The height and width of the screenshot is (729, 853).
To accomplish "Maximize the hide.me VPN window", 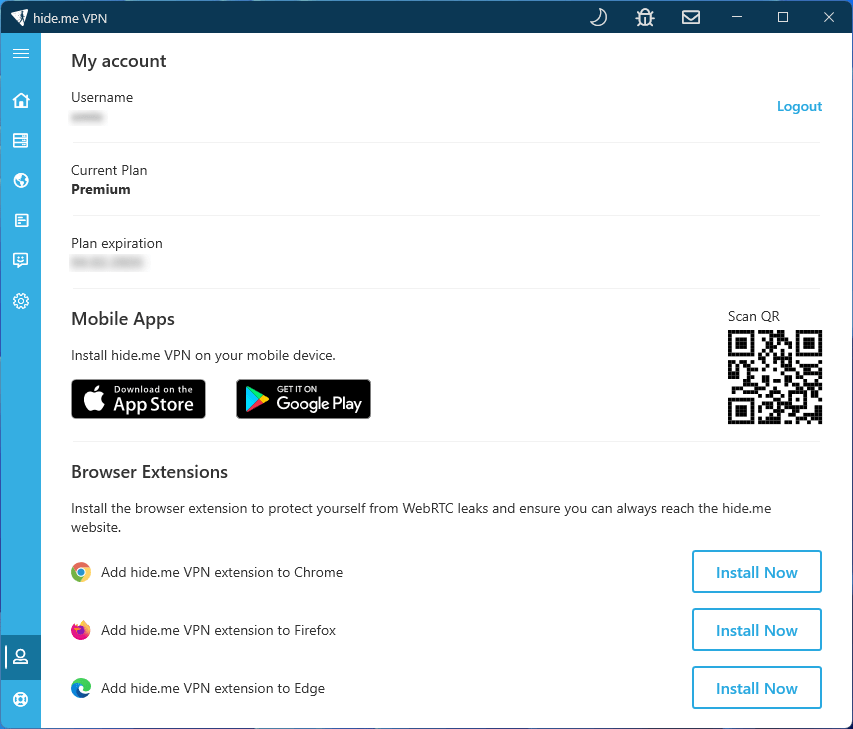I will coord(783,17).
